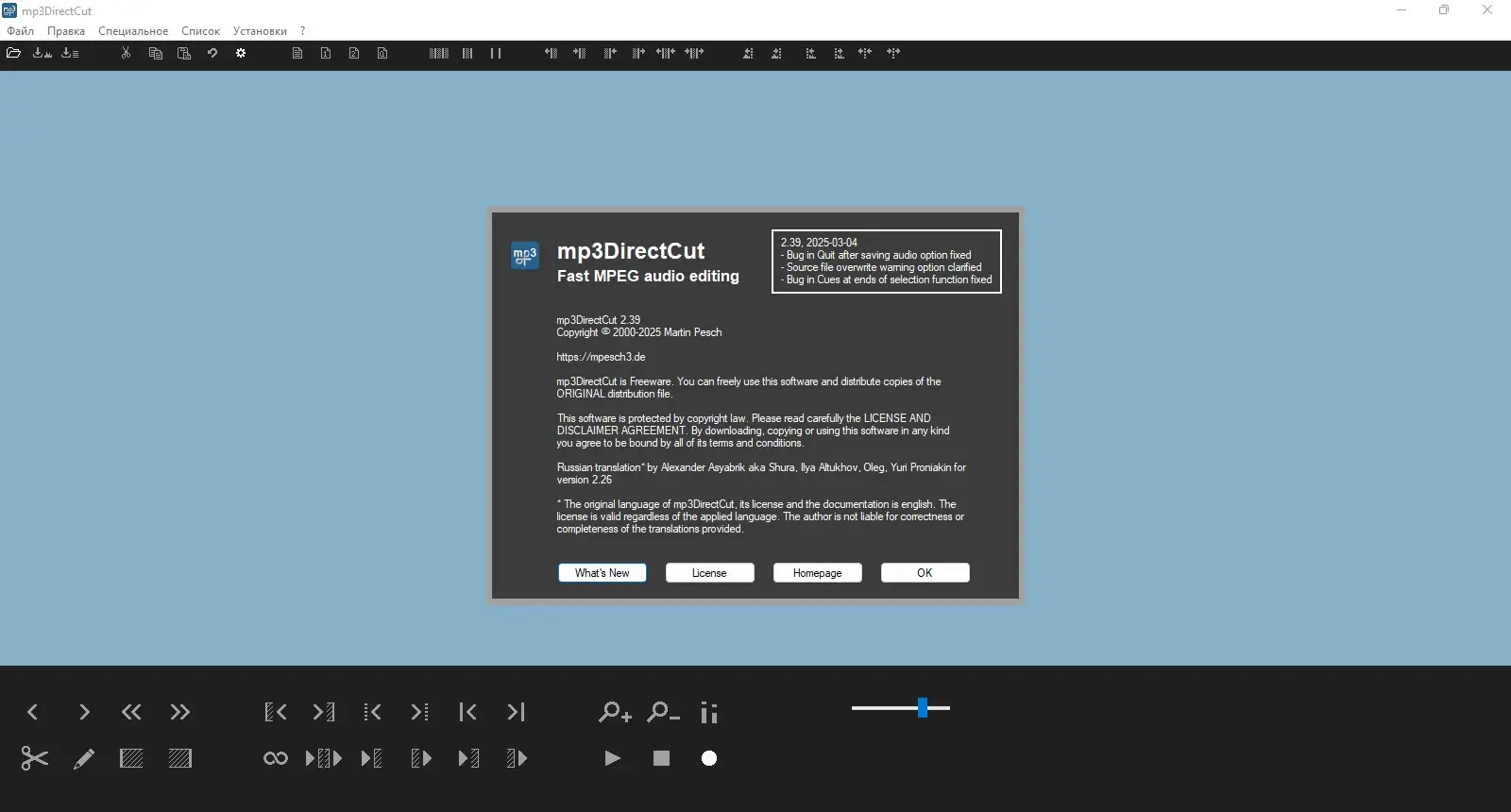Click the document icon labeled 1

(326, 53)
